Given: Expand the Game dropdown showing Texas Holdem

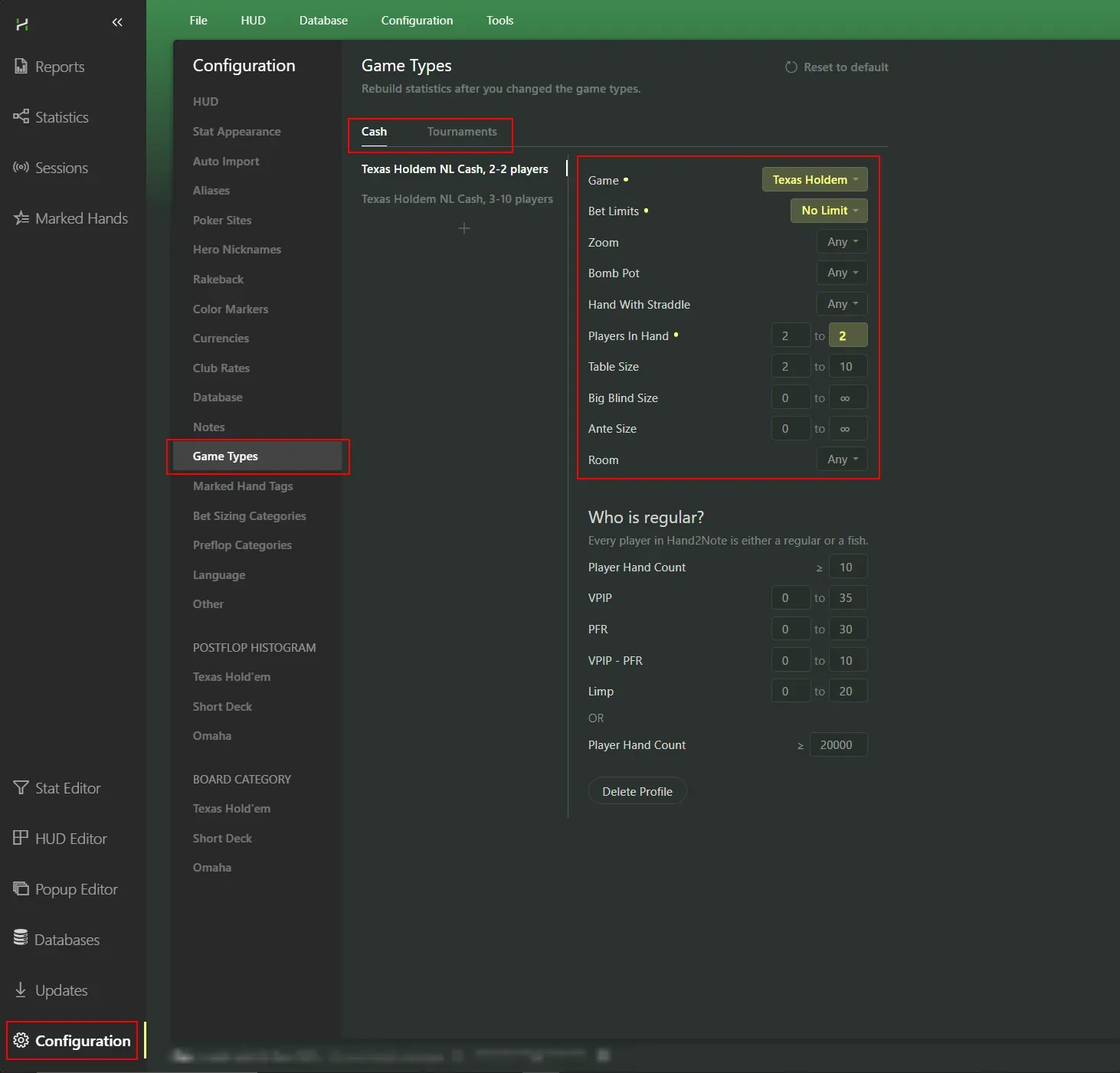Looking at the screenshot, I should pyautogui.click(x=814, y=180).
